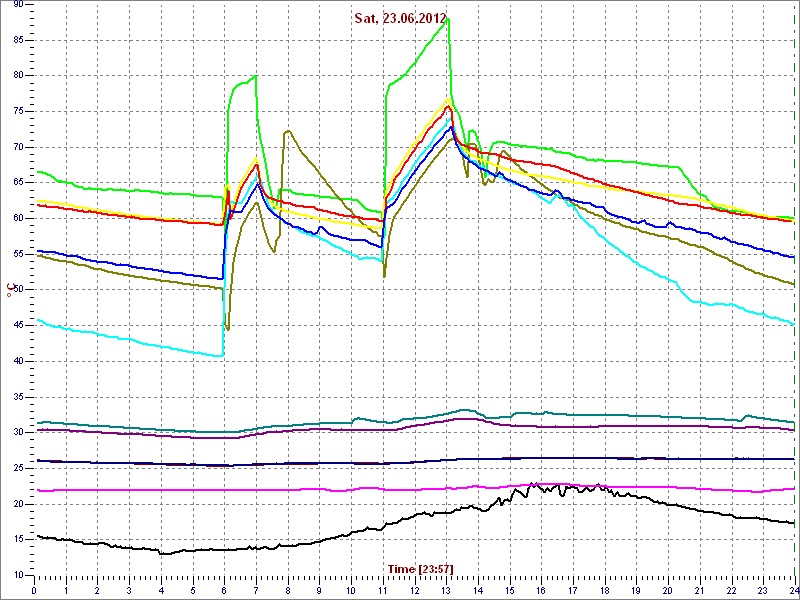Click hour label '1' on time axis
The image size is (800, 600).
click(66, 588)
